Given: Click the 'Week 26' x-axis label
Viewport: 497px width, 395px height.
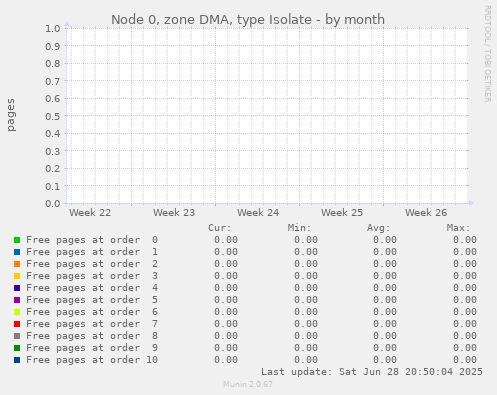Looking at the screenshot, I should coord(426,213).
